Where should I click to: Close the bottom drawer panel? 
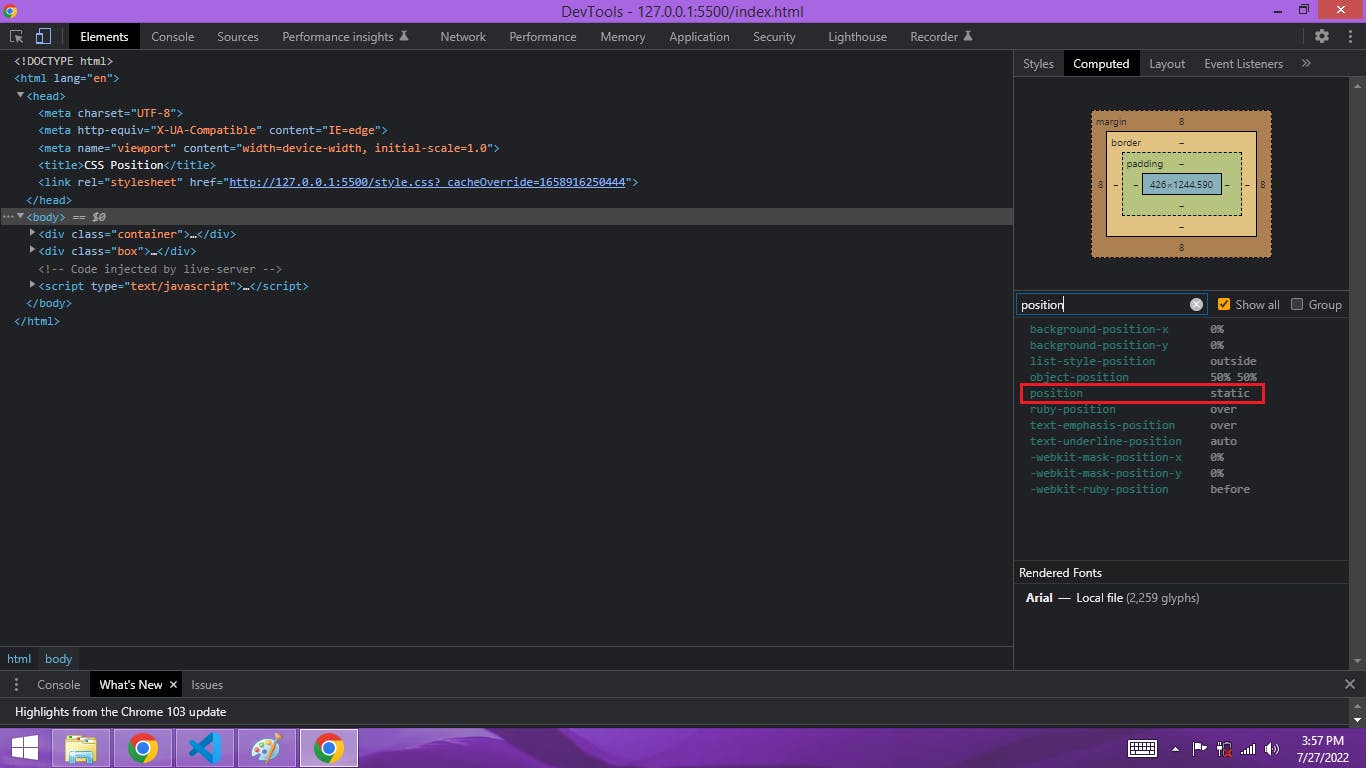click(x=1349, y=685)
